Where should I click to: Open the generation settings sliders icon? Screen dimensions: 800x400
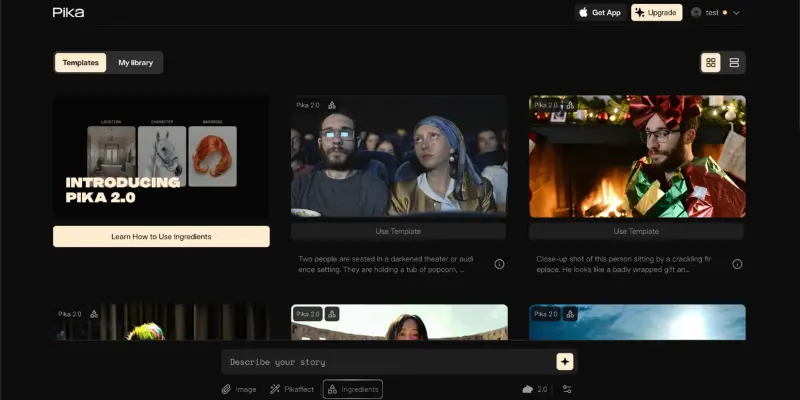[567, 389]
